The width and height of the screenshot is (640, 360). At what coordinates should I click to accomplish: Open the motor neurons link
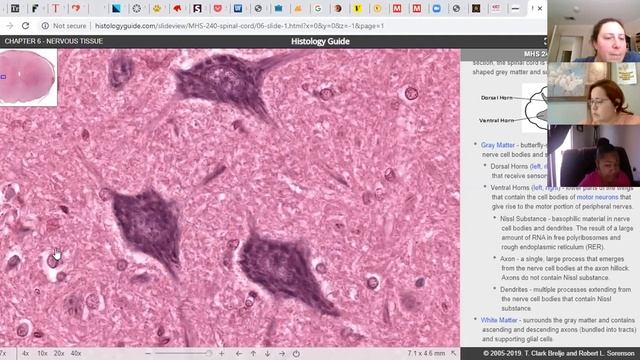point(598,197)
